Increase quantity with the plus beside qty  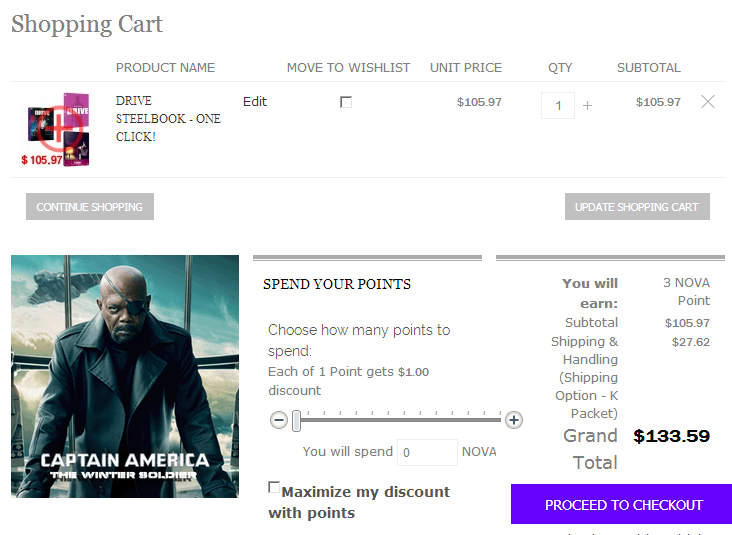point(587,106)
